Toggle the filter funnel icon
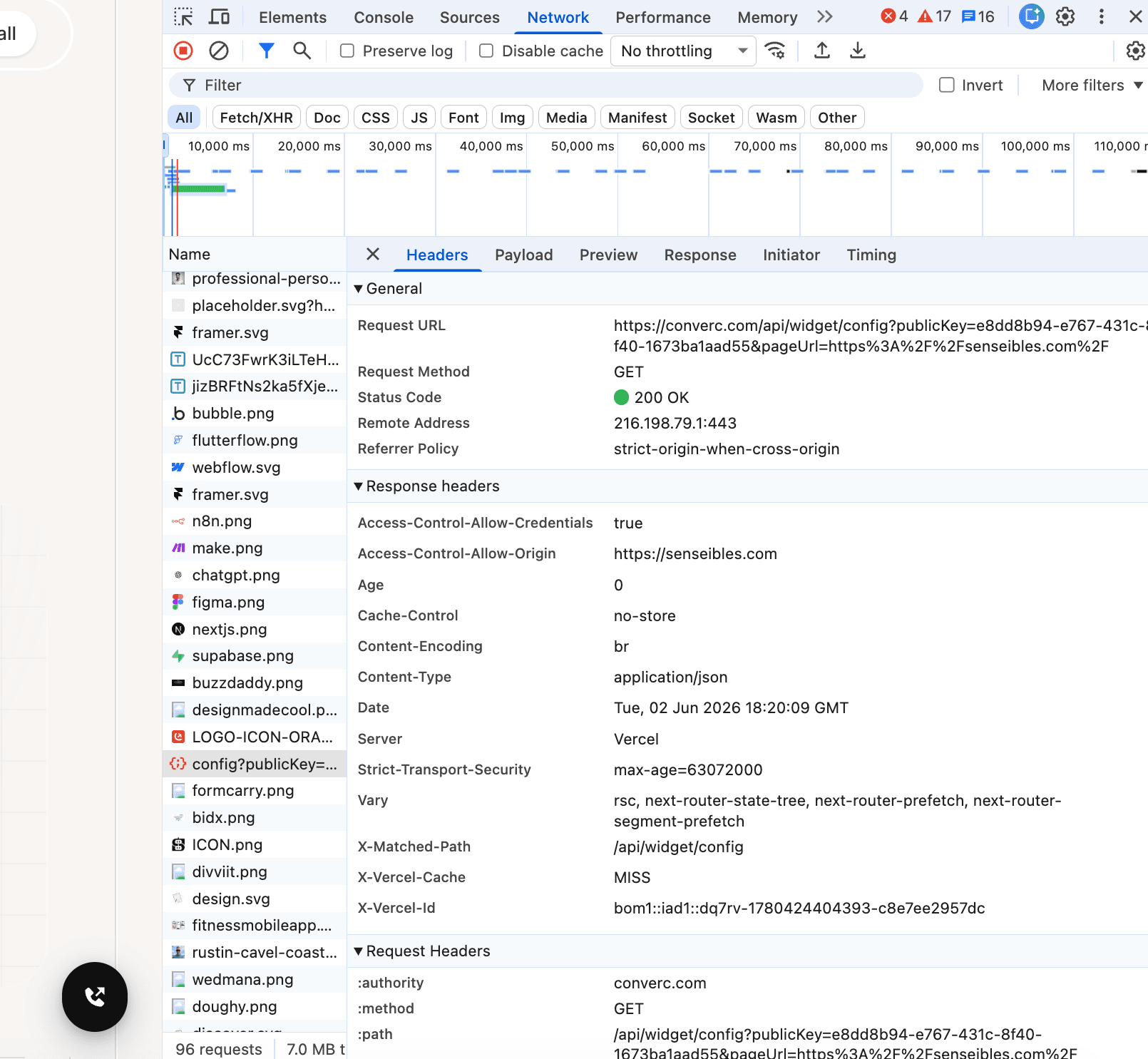Image resolution: width=1148 pixels, height=1059 pixels. (266, 51)
